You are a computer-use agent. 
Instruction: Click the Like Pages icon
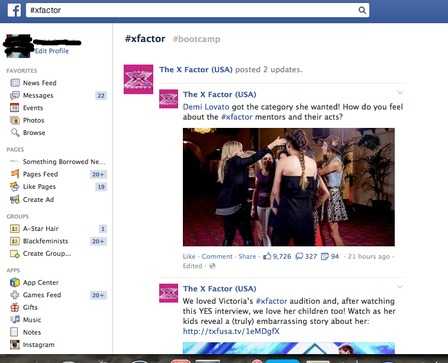tap(15, 186)
